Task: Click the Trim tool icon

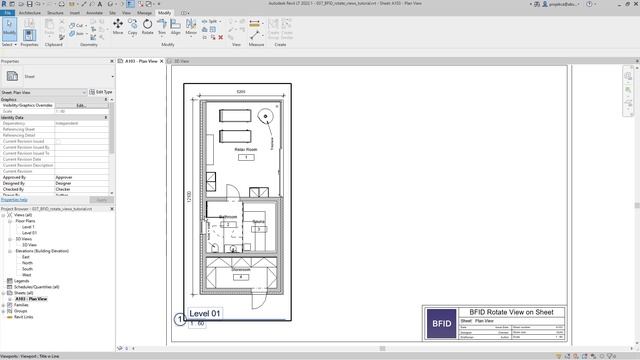Action: pos(162,24)
